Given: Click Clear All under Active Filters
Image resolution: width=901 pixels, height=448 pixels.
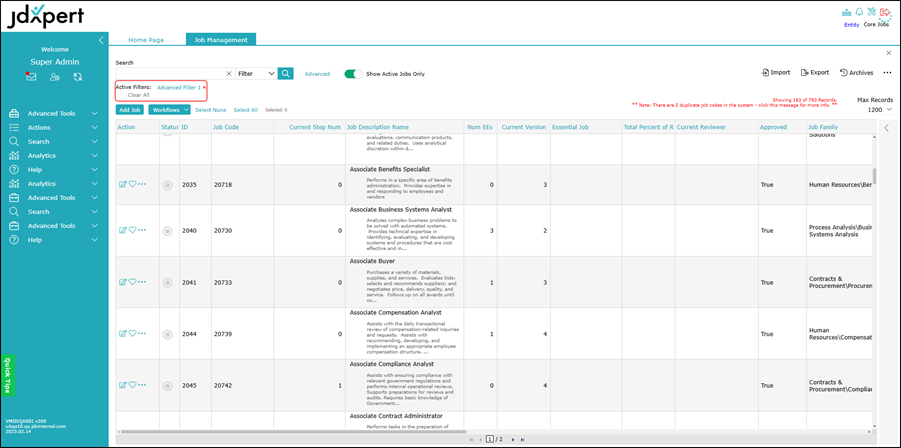Looking at the screenshot, I should 138,95.
